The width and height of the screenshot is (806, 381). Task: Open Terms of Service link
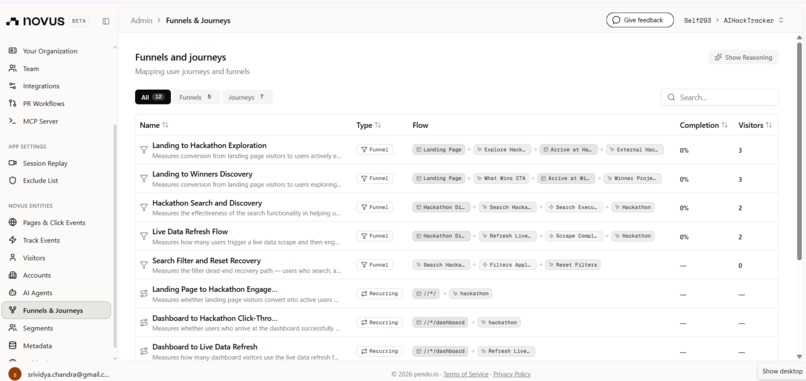[x=466, y=374]
